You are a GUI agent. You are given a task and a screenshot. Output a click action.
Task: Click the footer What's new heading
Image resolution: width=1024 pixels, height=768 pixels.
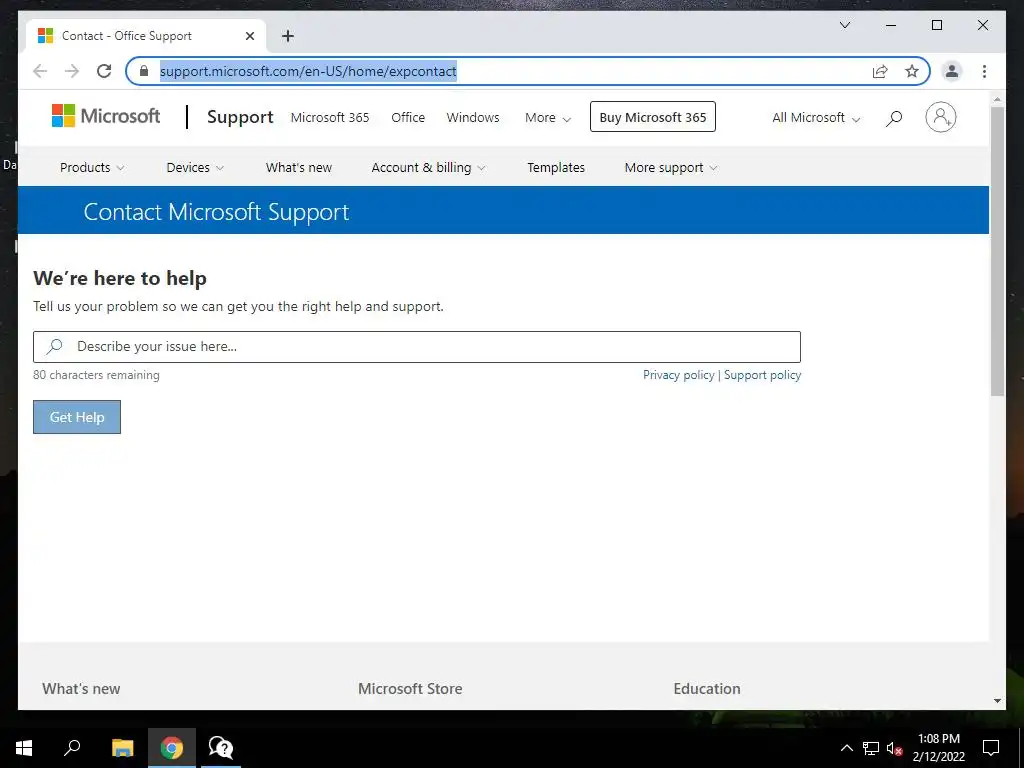pyautogui.click(x=81, y=688)
